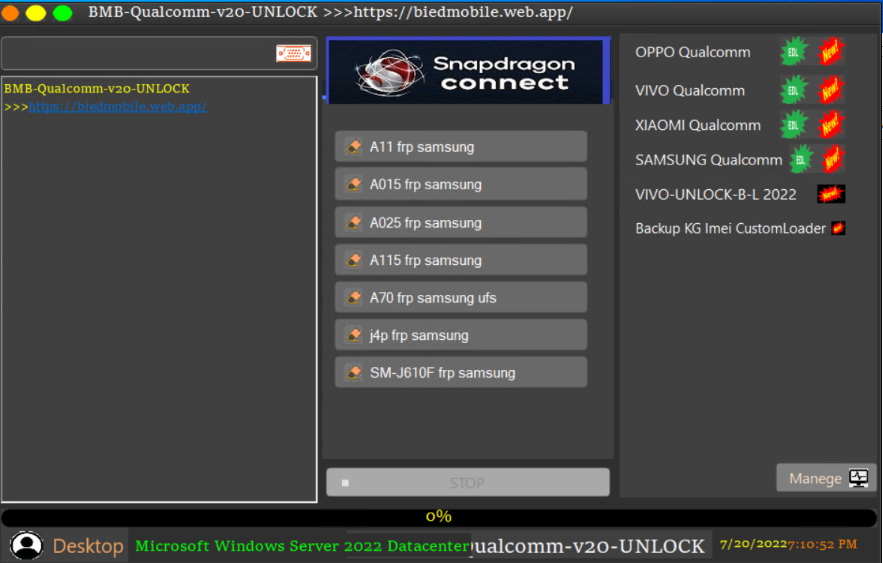Click the EDL badge next to XIAOMI Qualcomm
Image resolution: width=883 pixels, height=563 pixels.
click(x=793, y=125)
